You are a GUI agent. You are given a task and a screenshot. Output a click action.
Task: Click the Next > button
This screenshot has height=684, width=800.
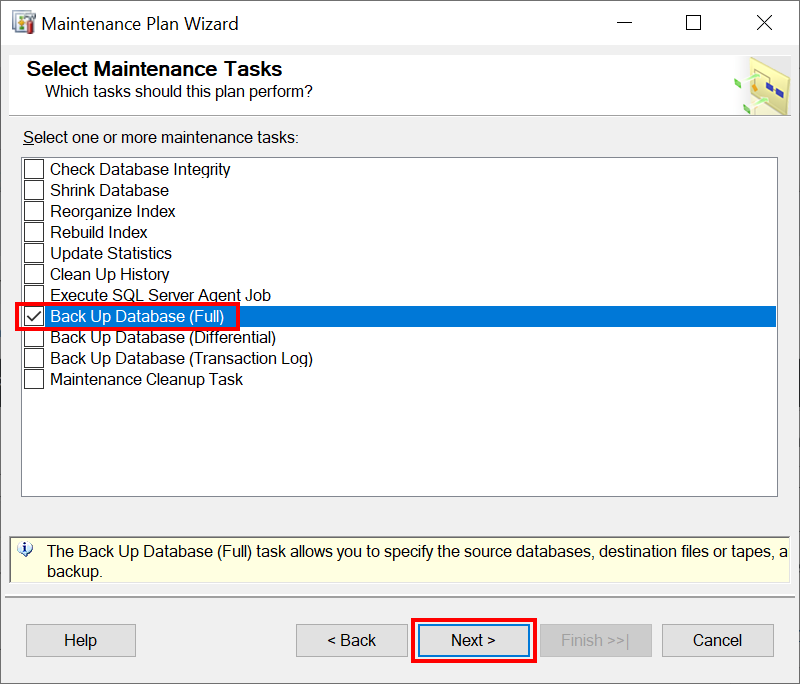[473, 640]
